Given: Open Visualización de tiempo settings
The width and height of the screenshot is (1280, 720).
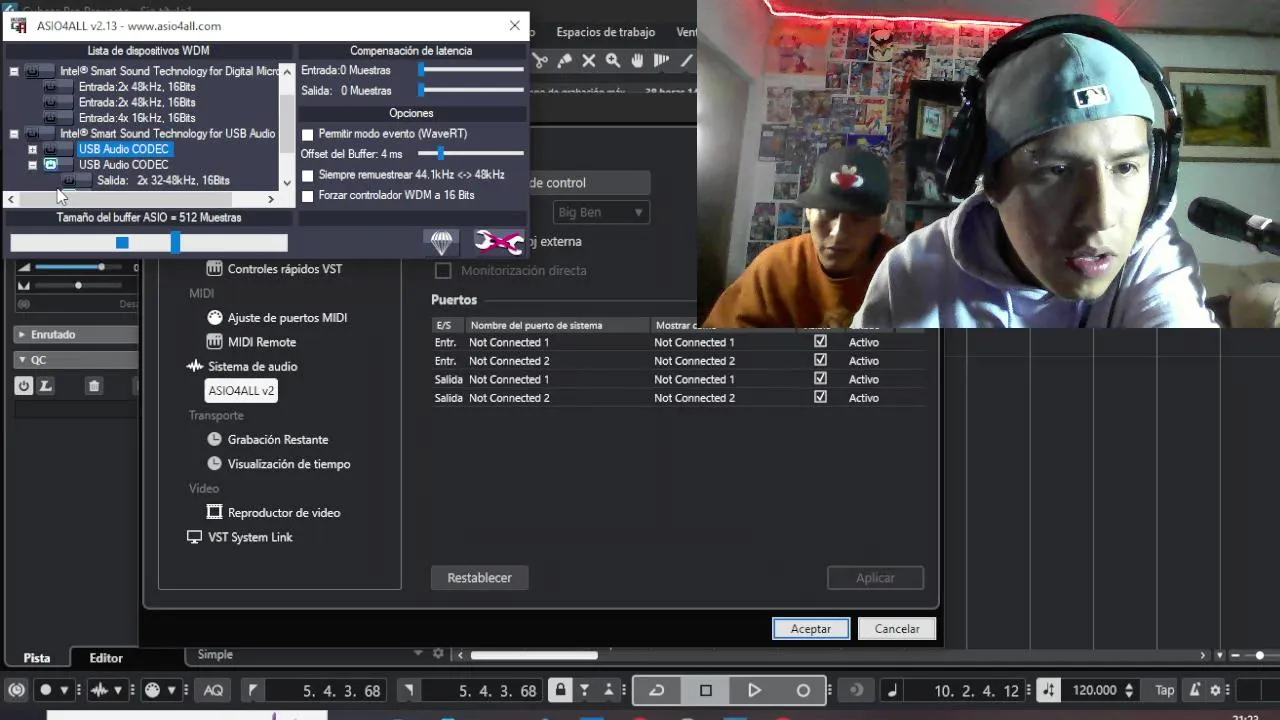Looking at the screenshot, I should click(289, 464).
